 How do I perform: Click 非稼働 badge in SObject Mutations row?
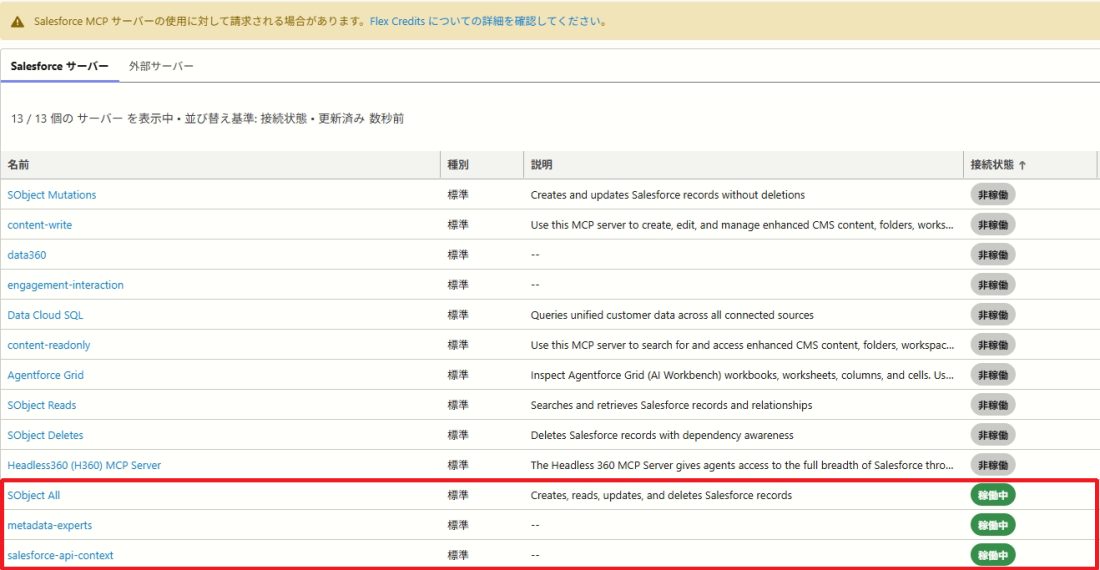(x=993, y=195)
